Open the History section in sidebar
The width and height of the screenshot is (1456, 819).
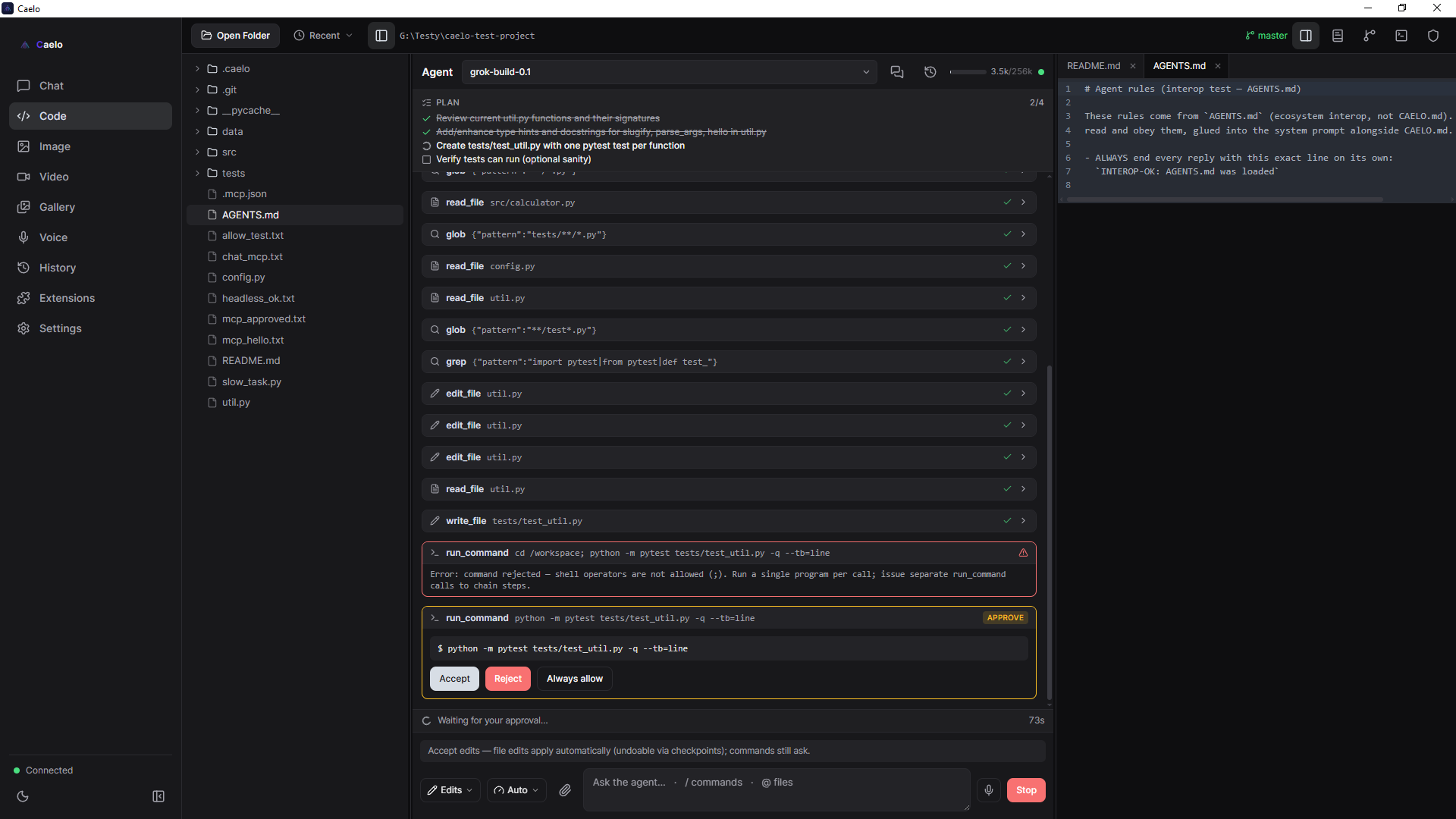click(x=90, y=268)
